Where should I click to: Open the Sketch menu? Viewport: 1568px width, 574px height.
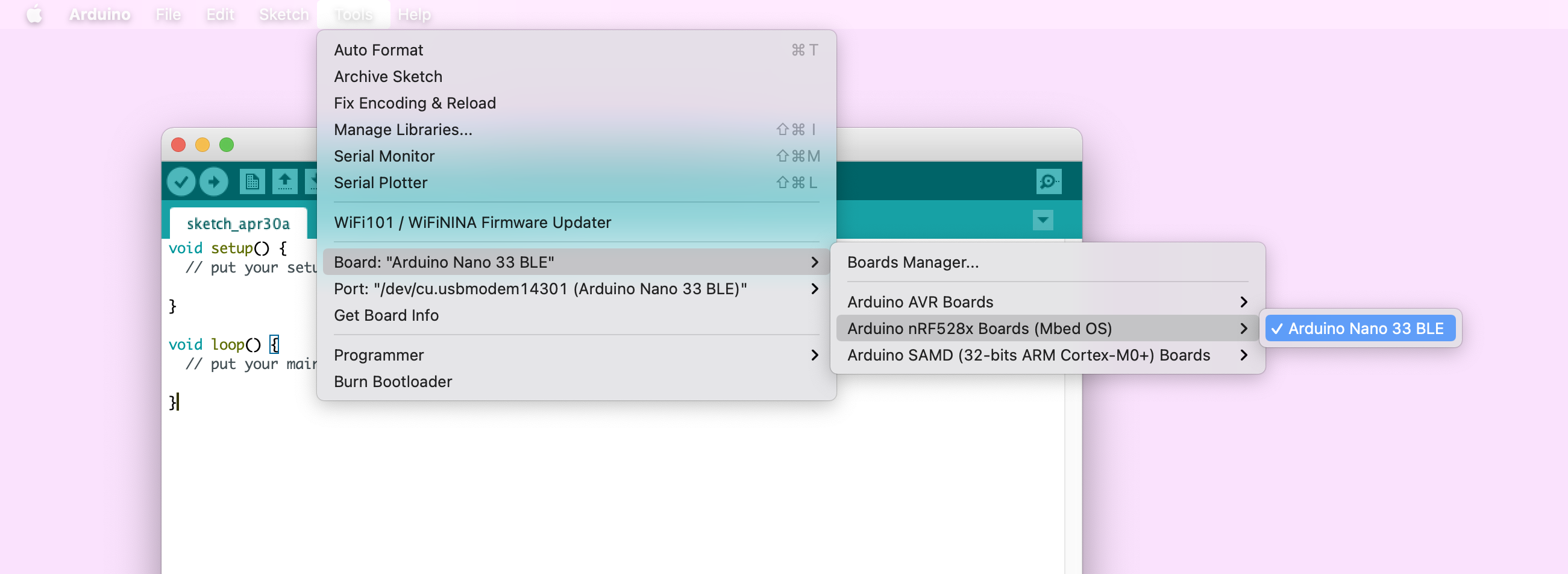pyautogui.click(x=284, y=14)
